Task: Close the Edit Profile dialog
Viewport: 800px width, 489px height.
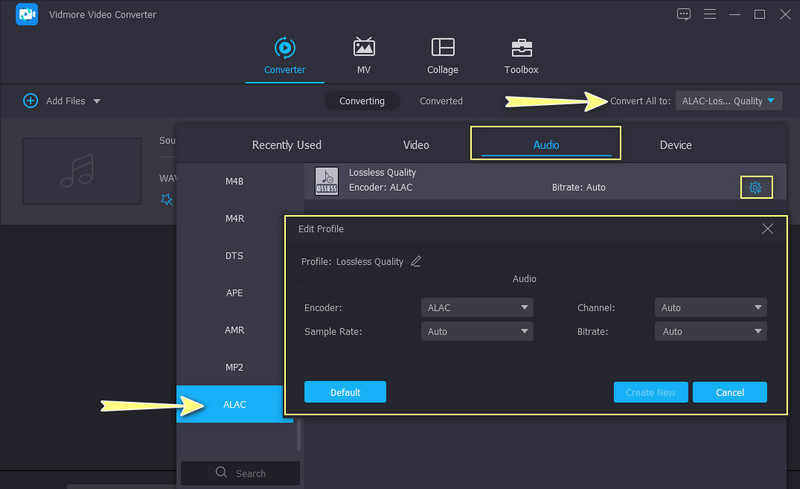Action: tap(767, 229)
